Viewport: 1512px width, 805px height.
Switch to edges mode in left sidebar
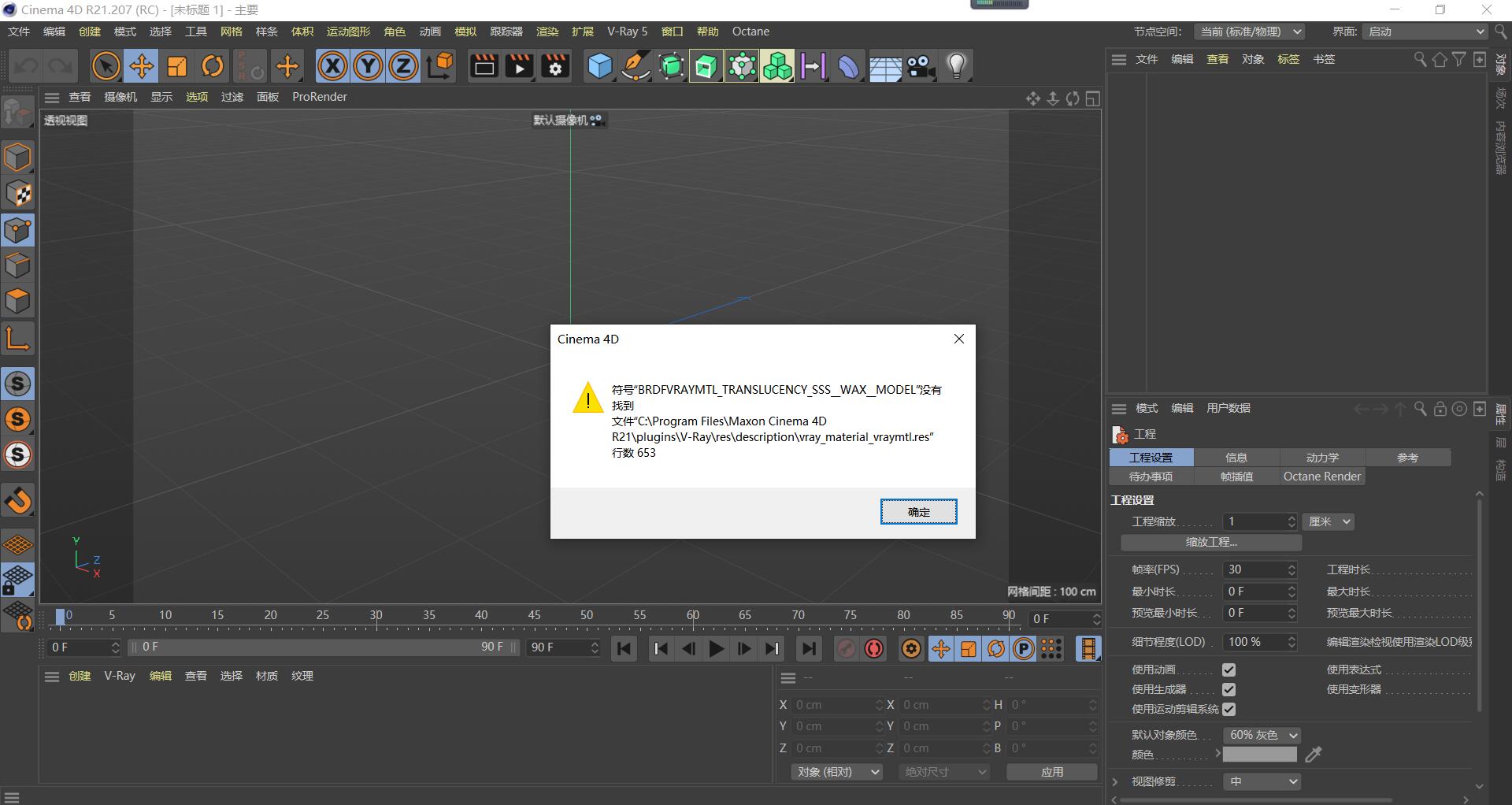(17, 265)
